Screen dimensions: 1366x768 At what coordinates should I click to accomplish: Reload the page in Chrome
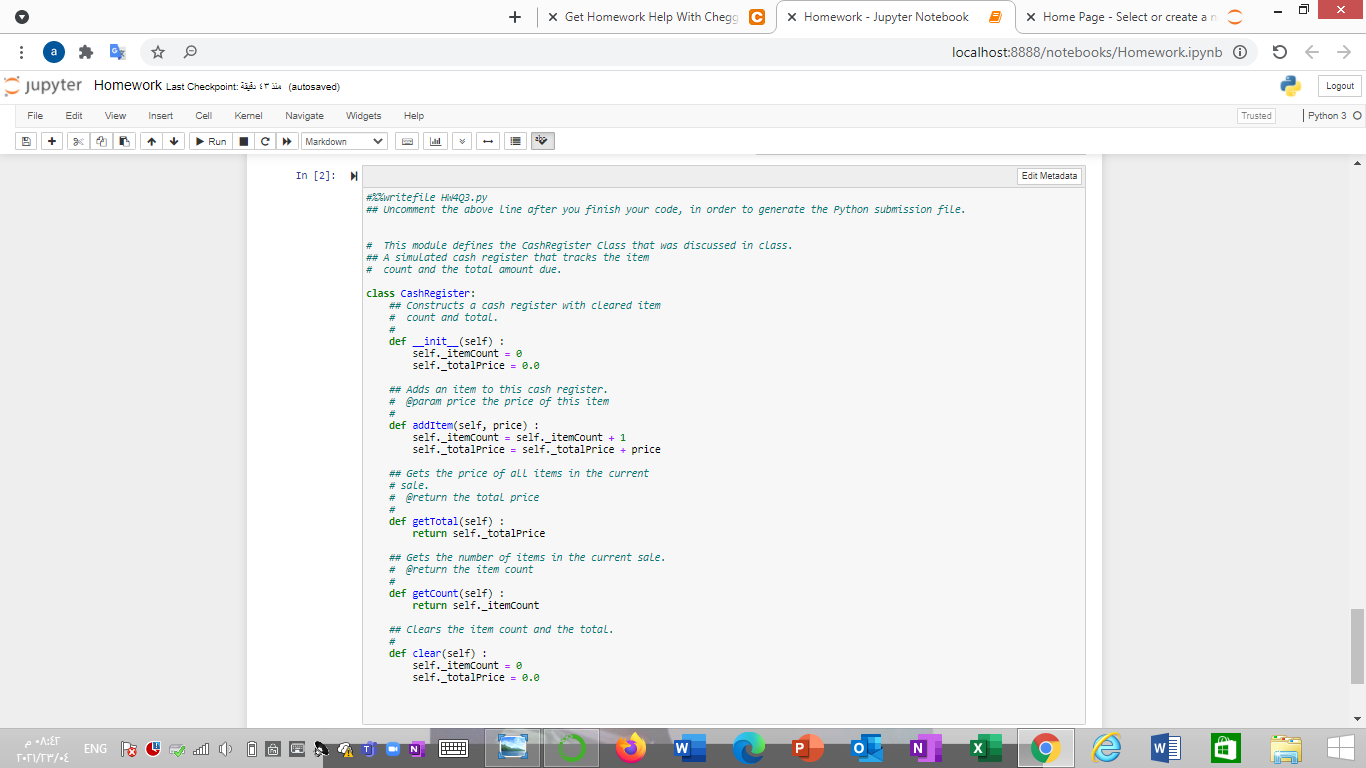(1279, 52)
